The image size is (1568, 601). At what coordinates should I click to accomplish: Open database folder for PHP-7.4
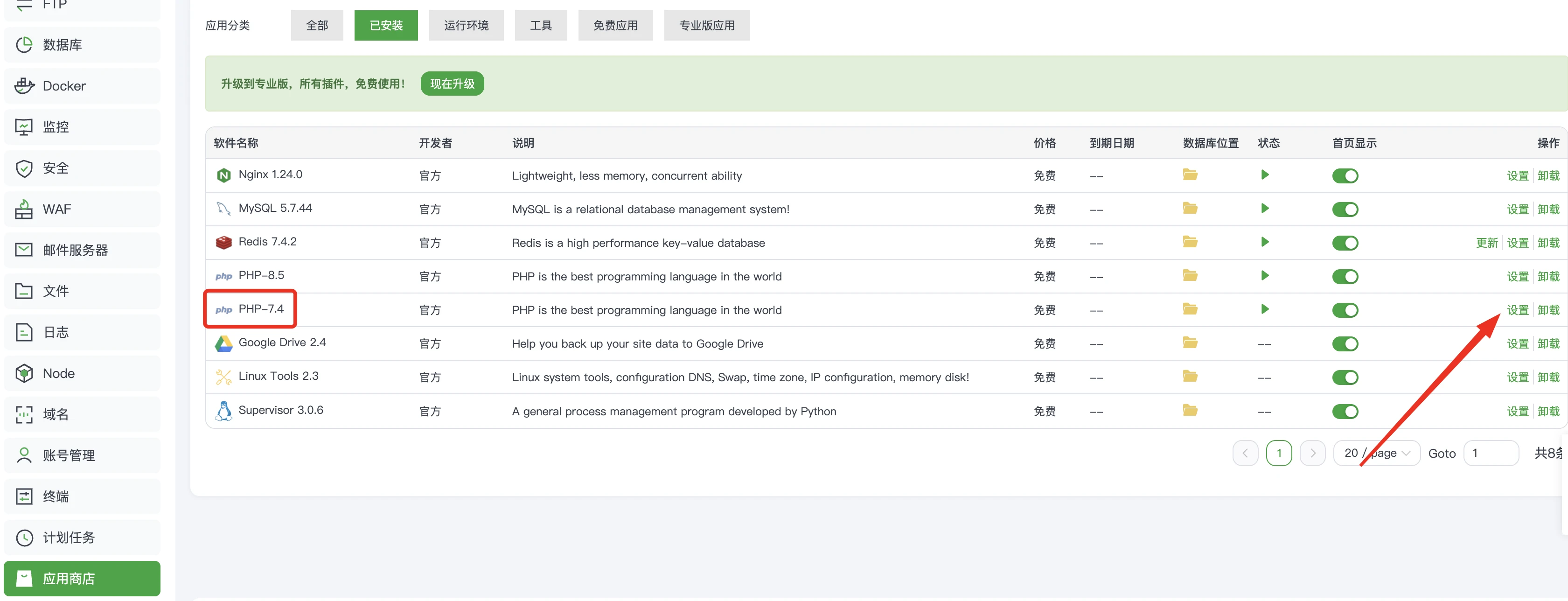click(x=1190, y=309)
